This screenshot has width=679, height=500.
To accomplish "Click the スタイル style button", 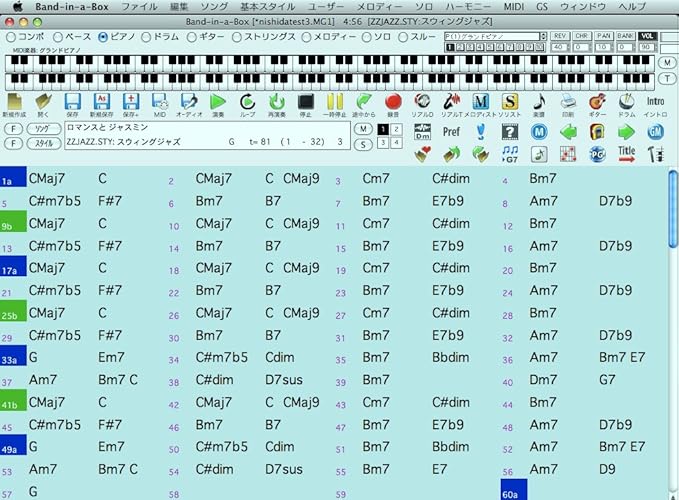I will [x=44, y=144].
